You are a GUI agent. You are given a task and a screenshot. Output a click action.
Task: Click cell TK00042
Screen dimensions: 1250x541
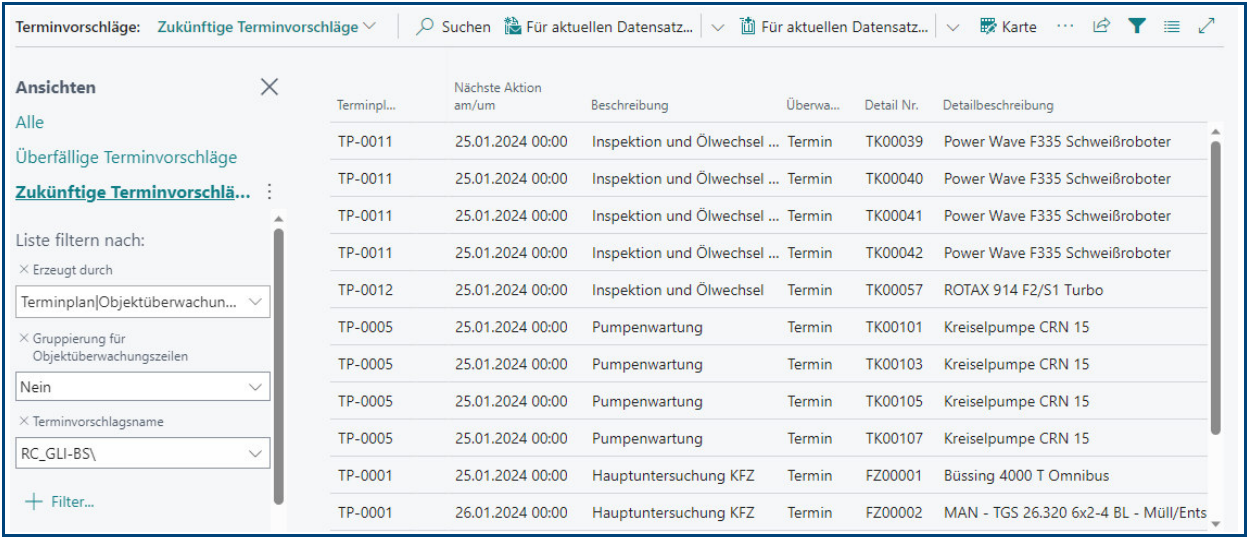tap(894, 253)
